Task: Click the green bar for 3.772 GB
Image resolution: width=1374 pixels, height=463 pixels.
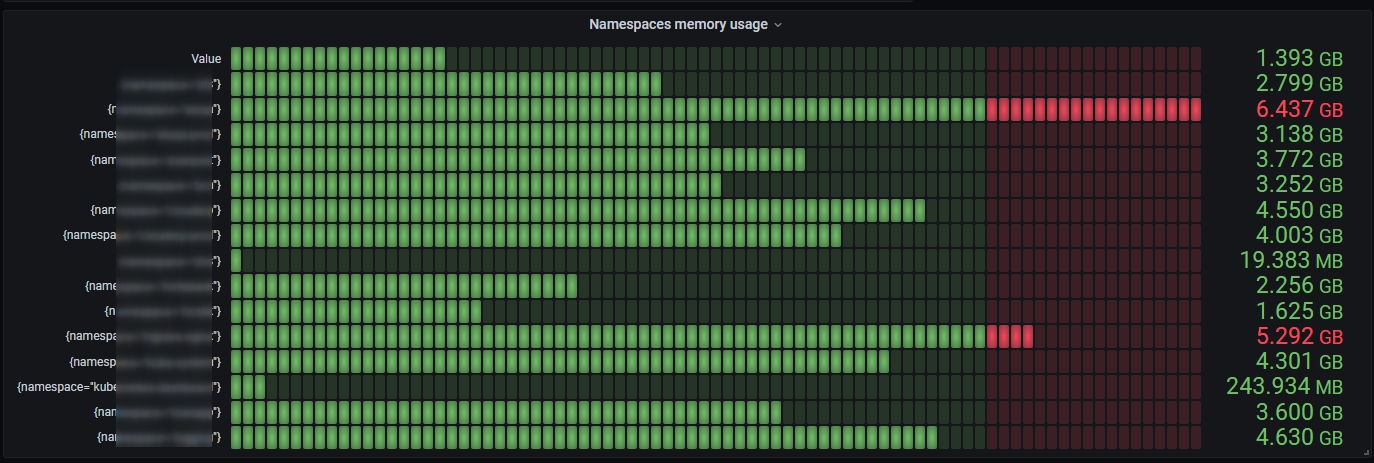Action: click(x=517, y=160)
